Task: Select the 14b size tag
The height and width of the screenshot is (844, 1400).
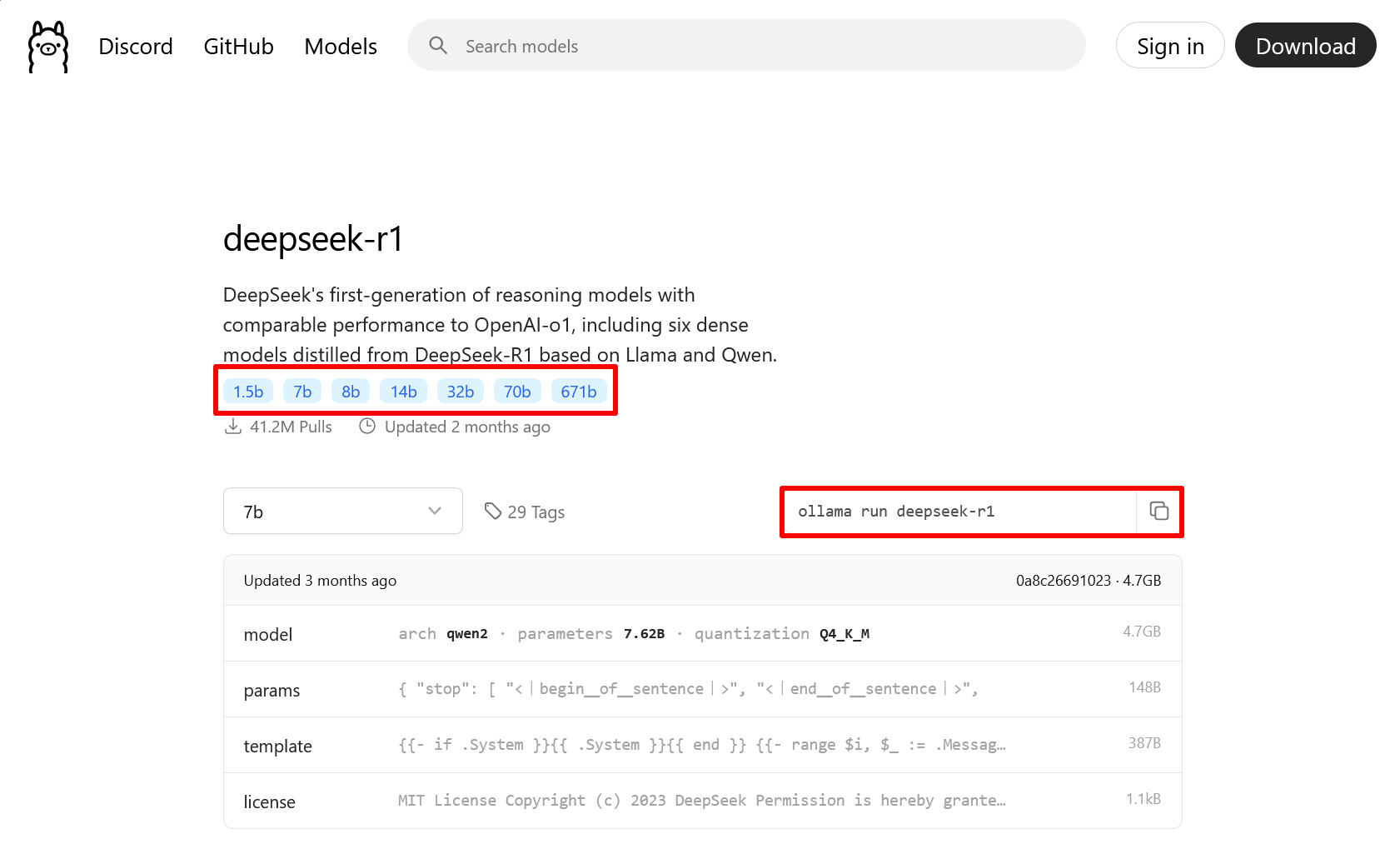Action: pyautogui.click(x=404, y=391)
